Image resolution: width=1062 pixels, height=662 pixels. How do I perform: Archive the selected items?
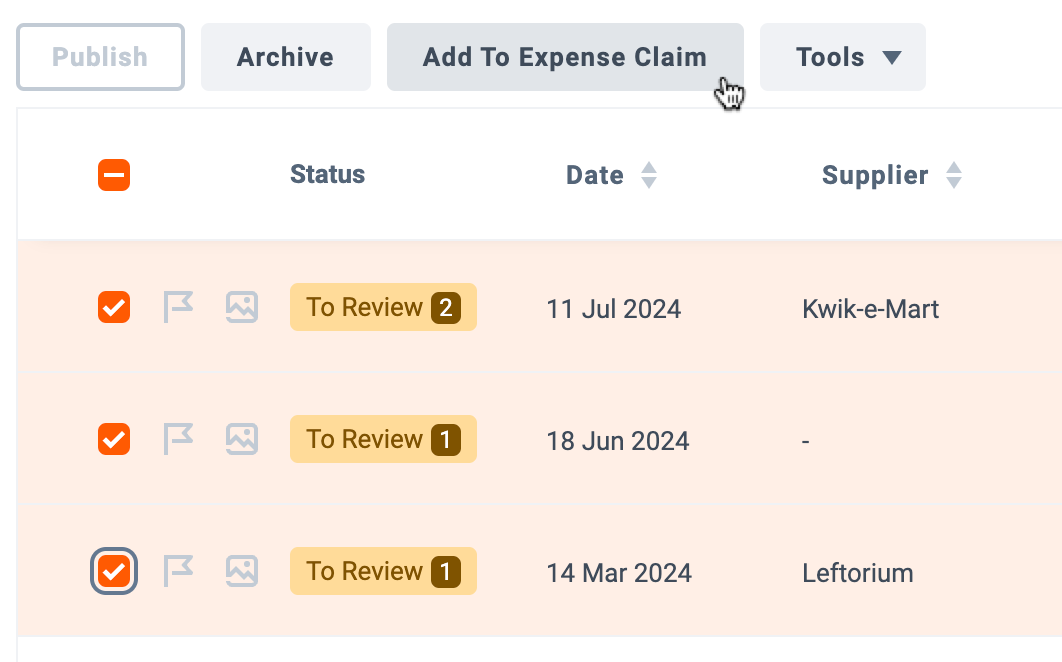(x=285, y=57)
